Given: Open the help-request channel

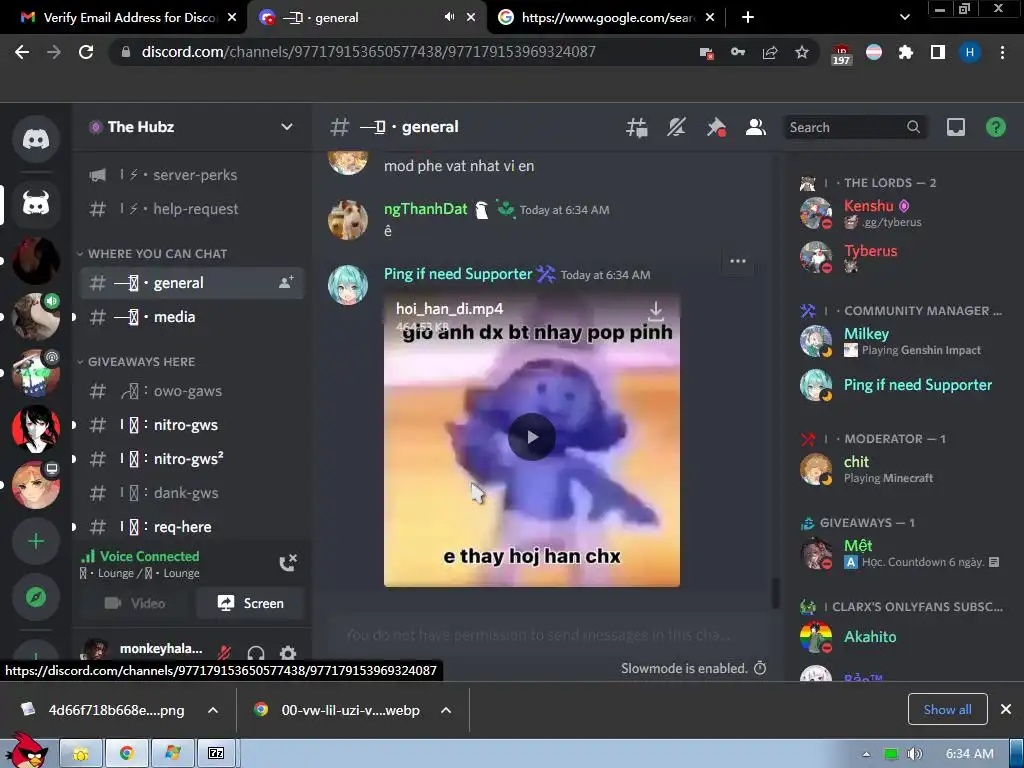Looking at the screenshot, I should click(192, 209).
